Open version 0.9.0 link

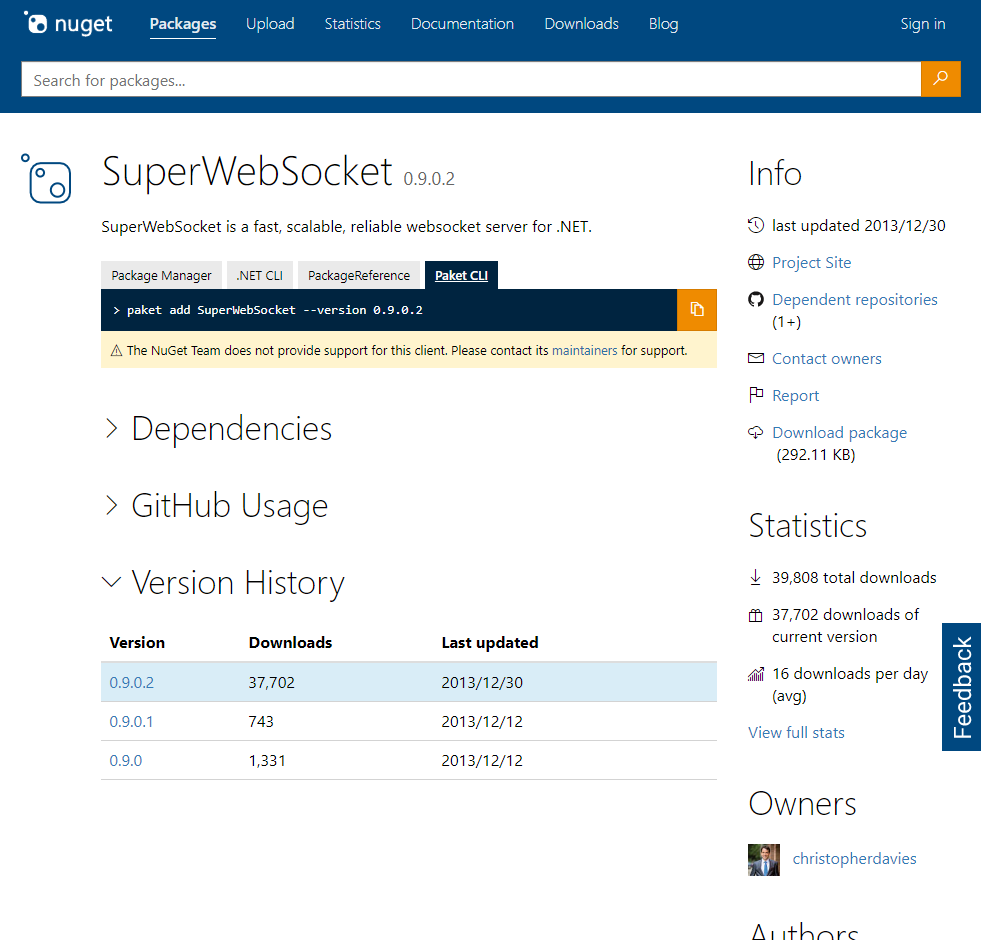click(x=126, y=760)
